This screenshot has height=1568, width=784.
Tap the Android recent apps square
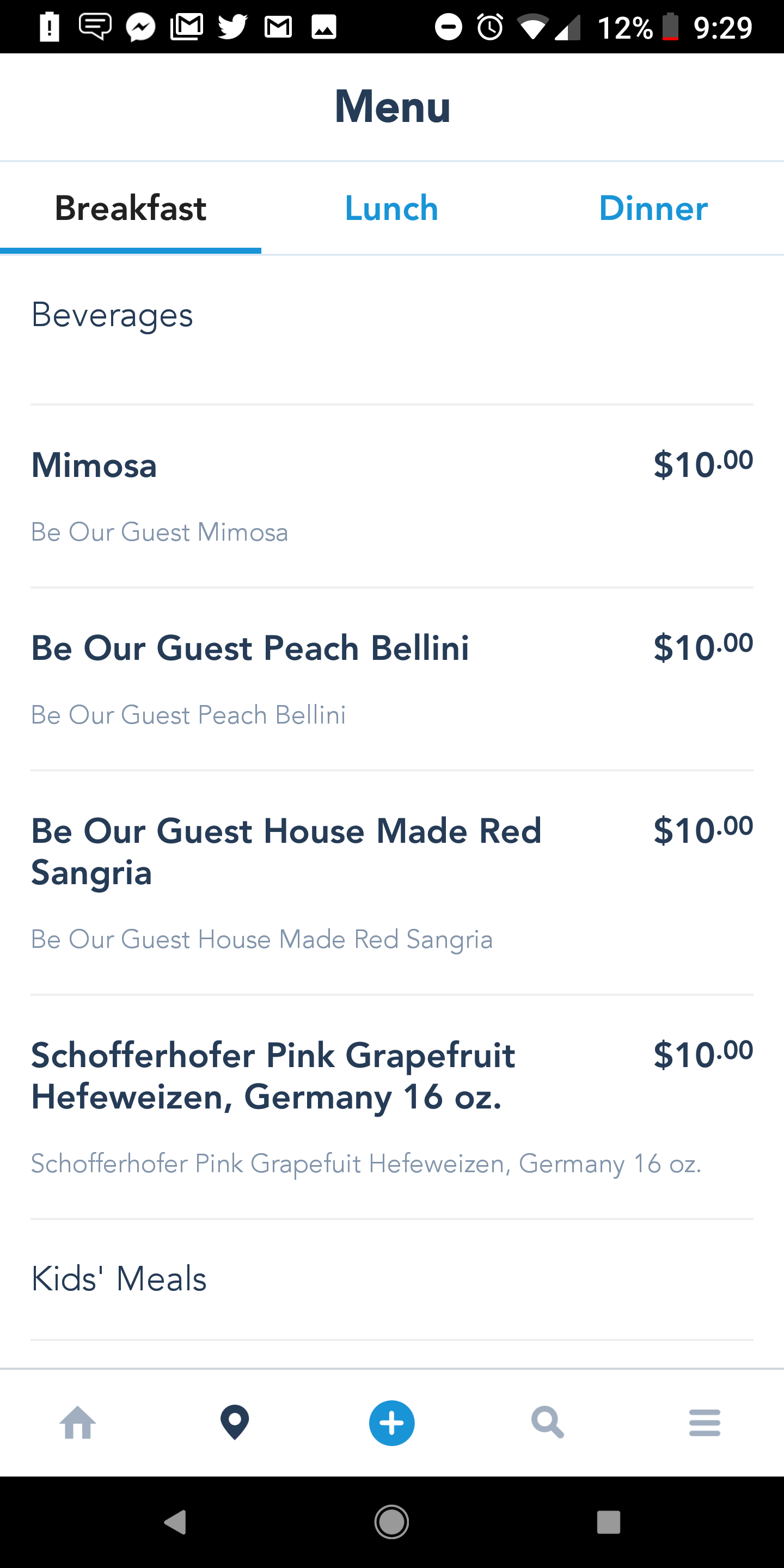(609, 1522)
